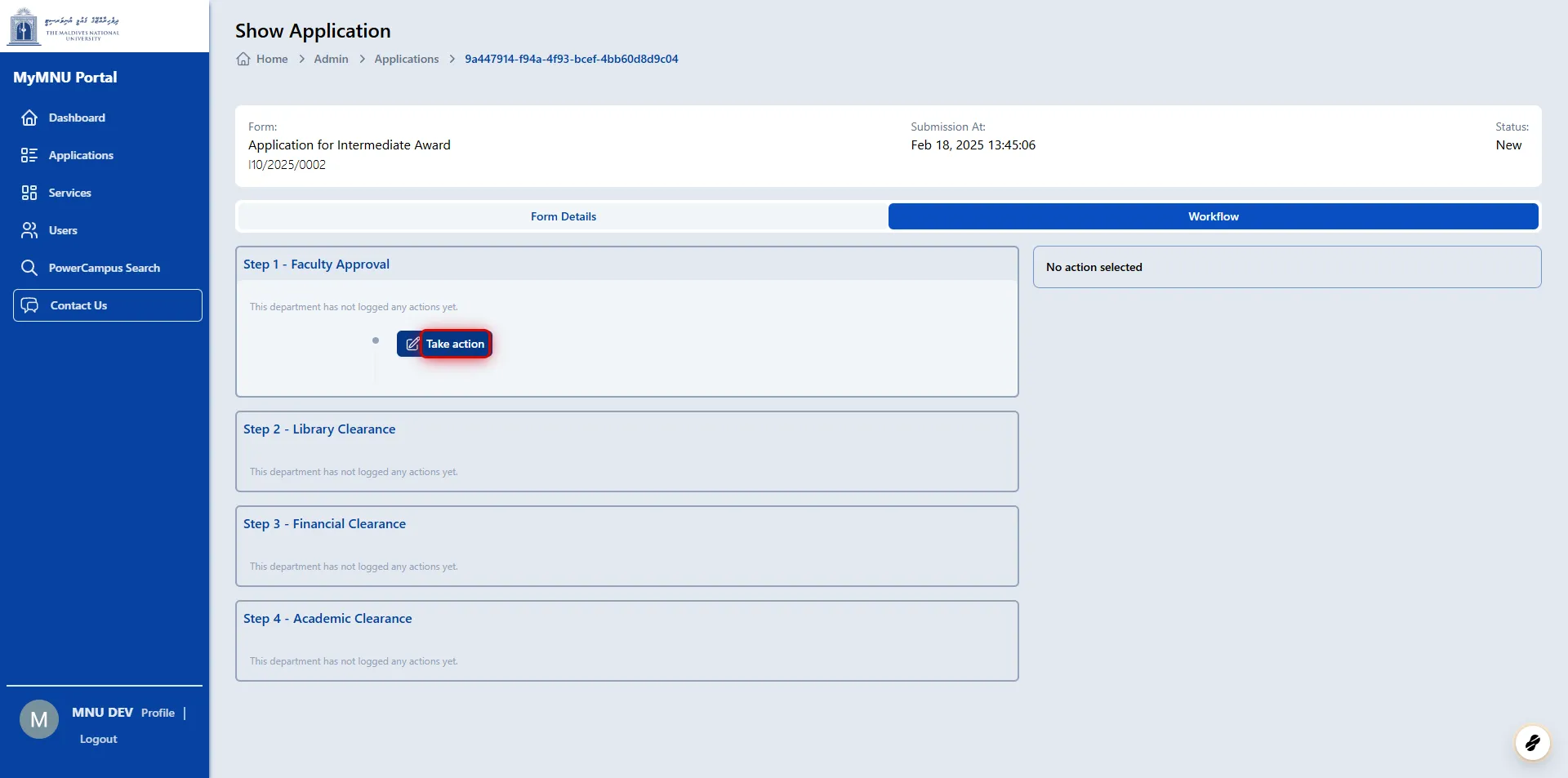Click the application ID breadcrumb

point(572,59)
